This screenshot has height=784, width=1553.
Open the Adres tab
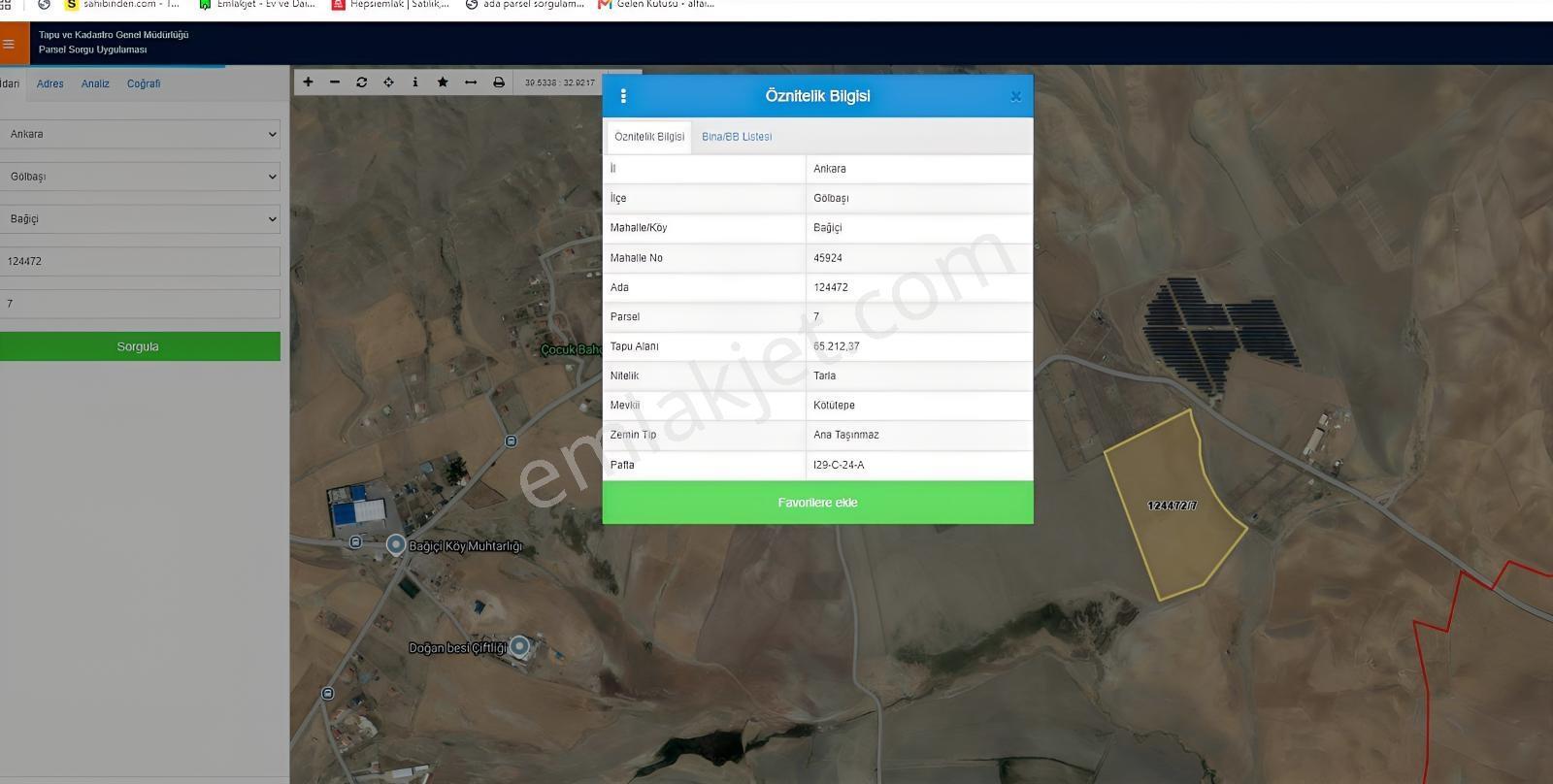tap(50, 83)
